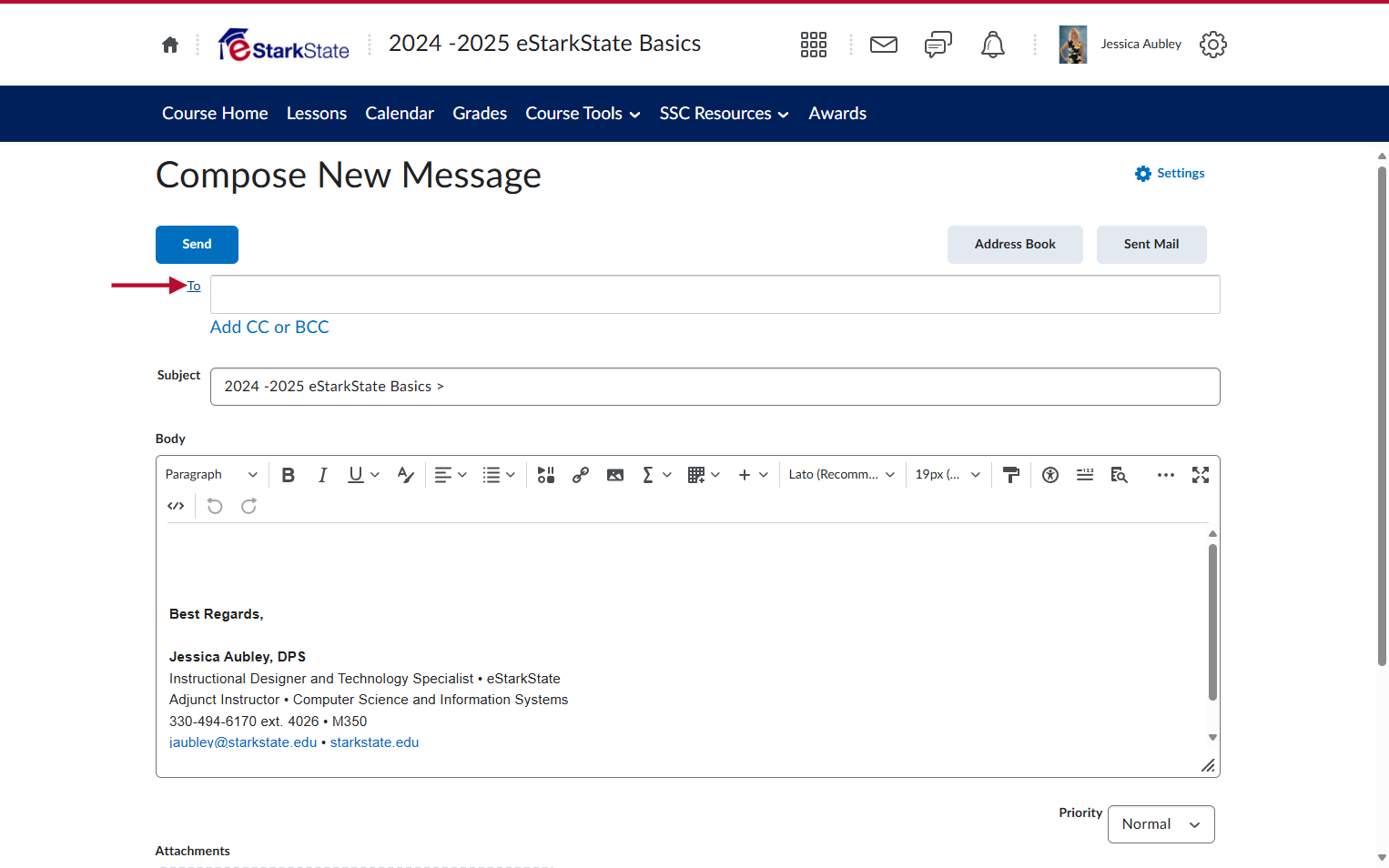The image size is (1389, 868).
Task: Click into the Subject field
Action: pos(715,387)
